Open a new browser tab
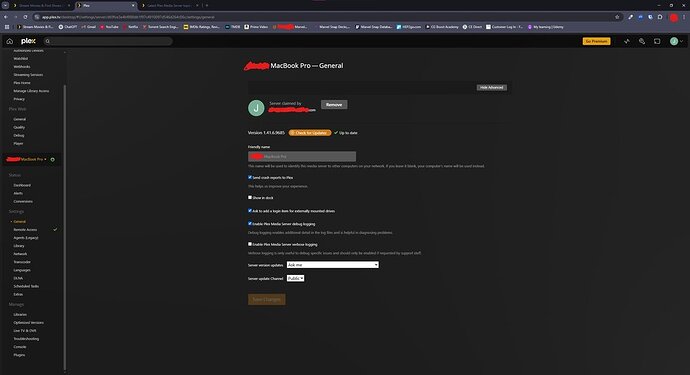The image size is (690, 375). [x=207, y=5]
